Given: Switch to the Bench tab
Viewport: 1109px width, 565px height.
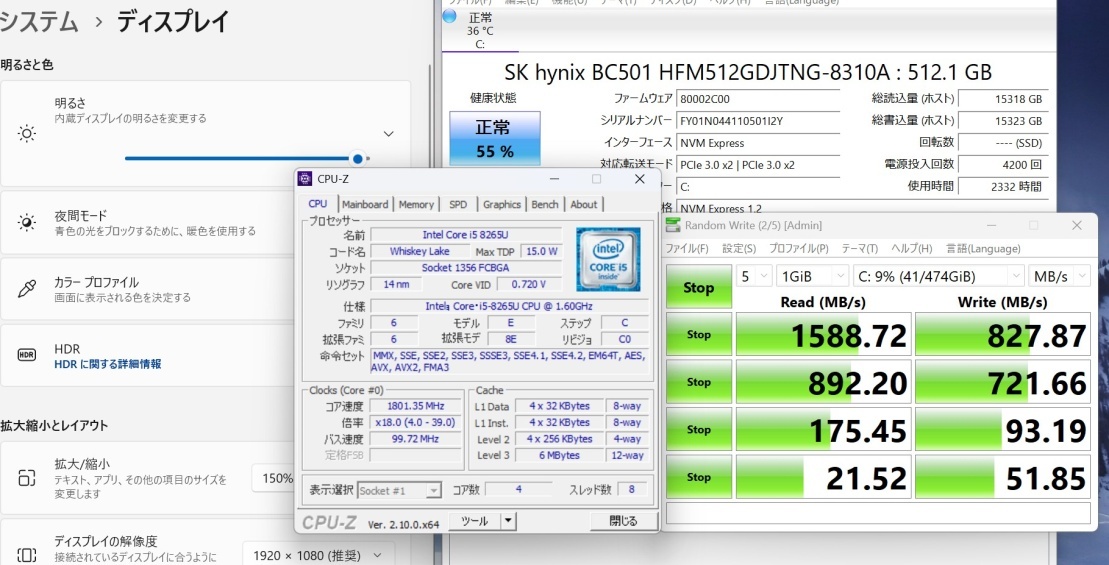Looking at the screenshot, I should [545, 204].
